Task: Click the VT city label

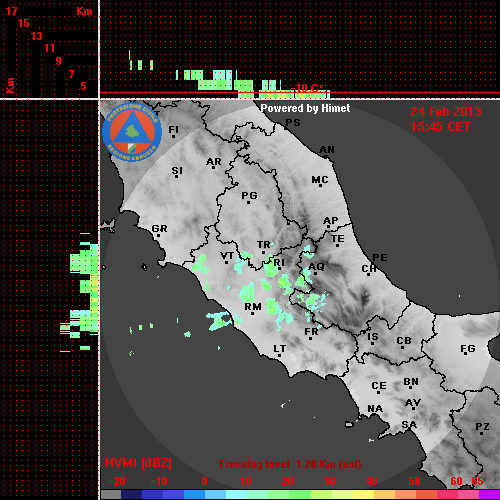Action: [227, 256]
